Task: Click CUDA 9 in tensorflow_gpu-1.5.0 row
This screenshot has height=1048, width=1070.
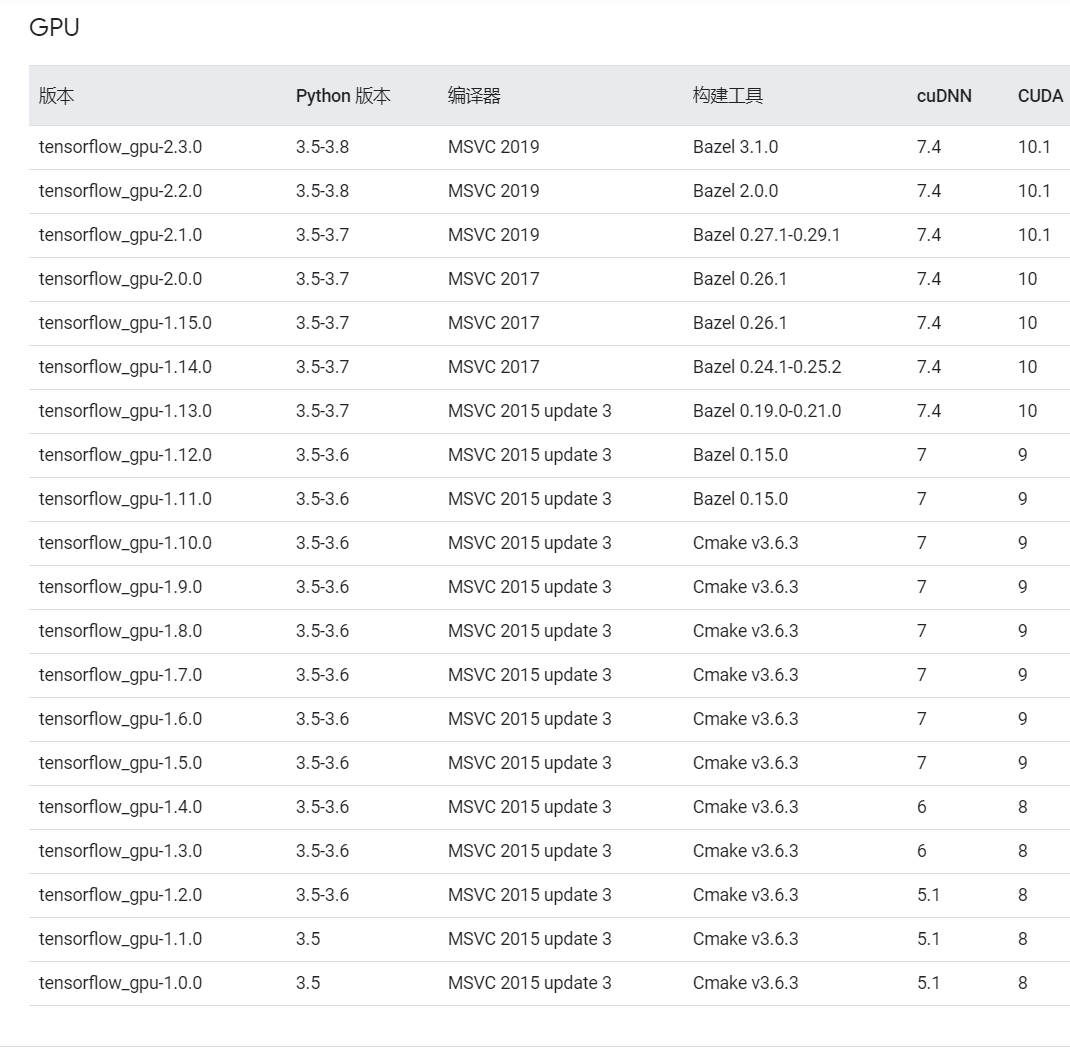Action: click(x=1023, y=763)
